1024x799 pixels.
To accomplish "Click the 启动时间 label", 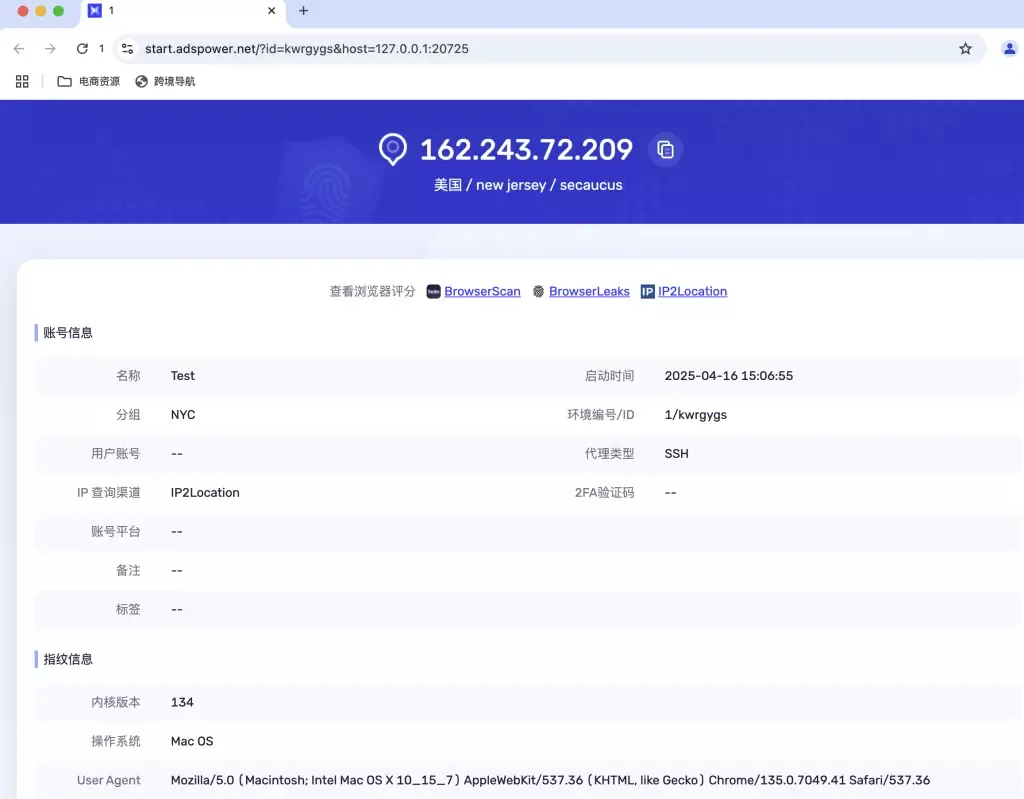I will point(609,376).
